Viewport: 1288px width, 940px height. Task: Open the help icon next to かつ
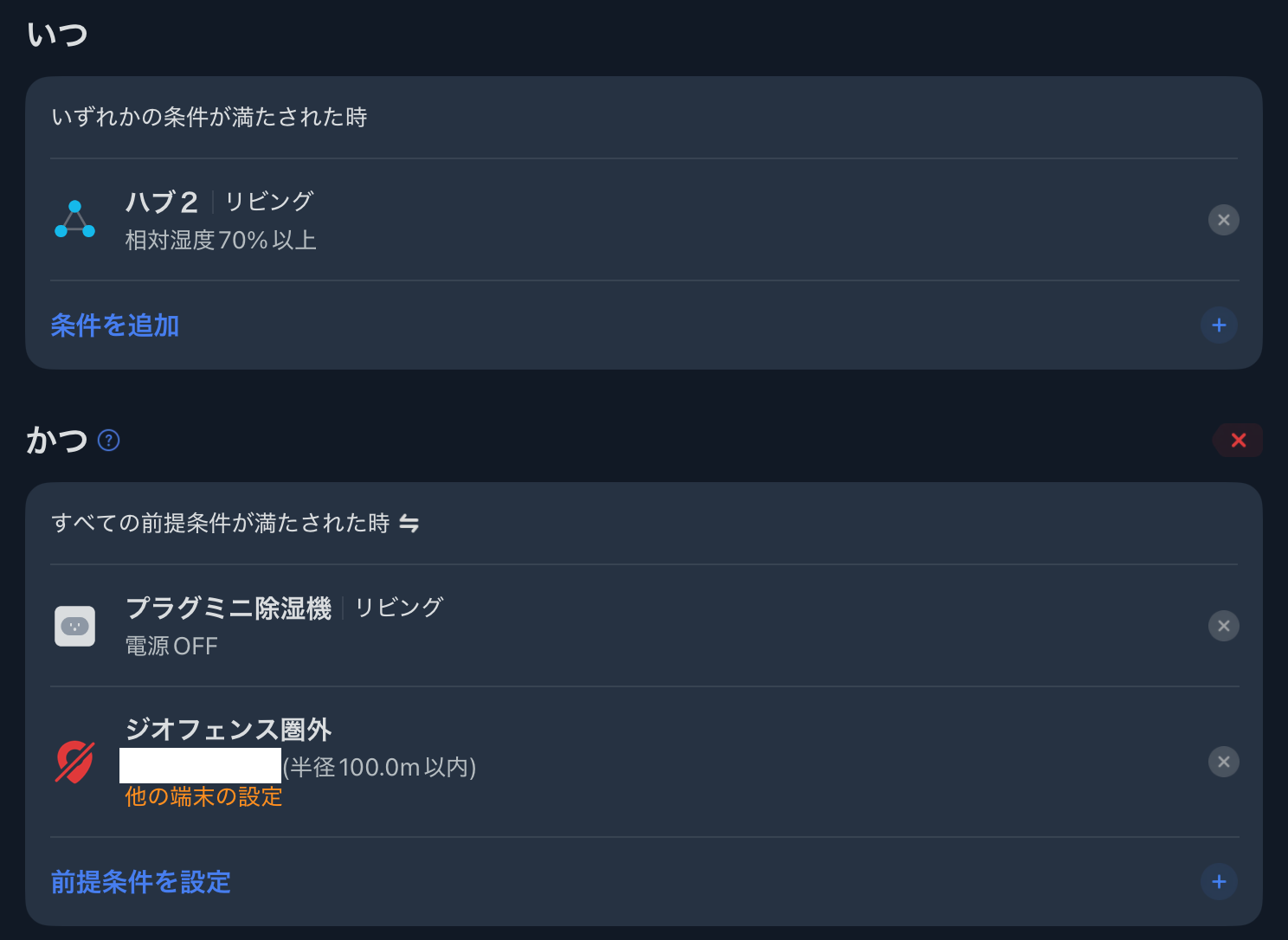pyautogui.click(x=108, y=441)
